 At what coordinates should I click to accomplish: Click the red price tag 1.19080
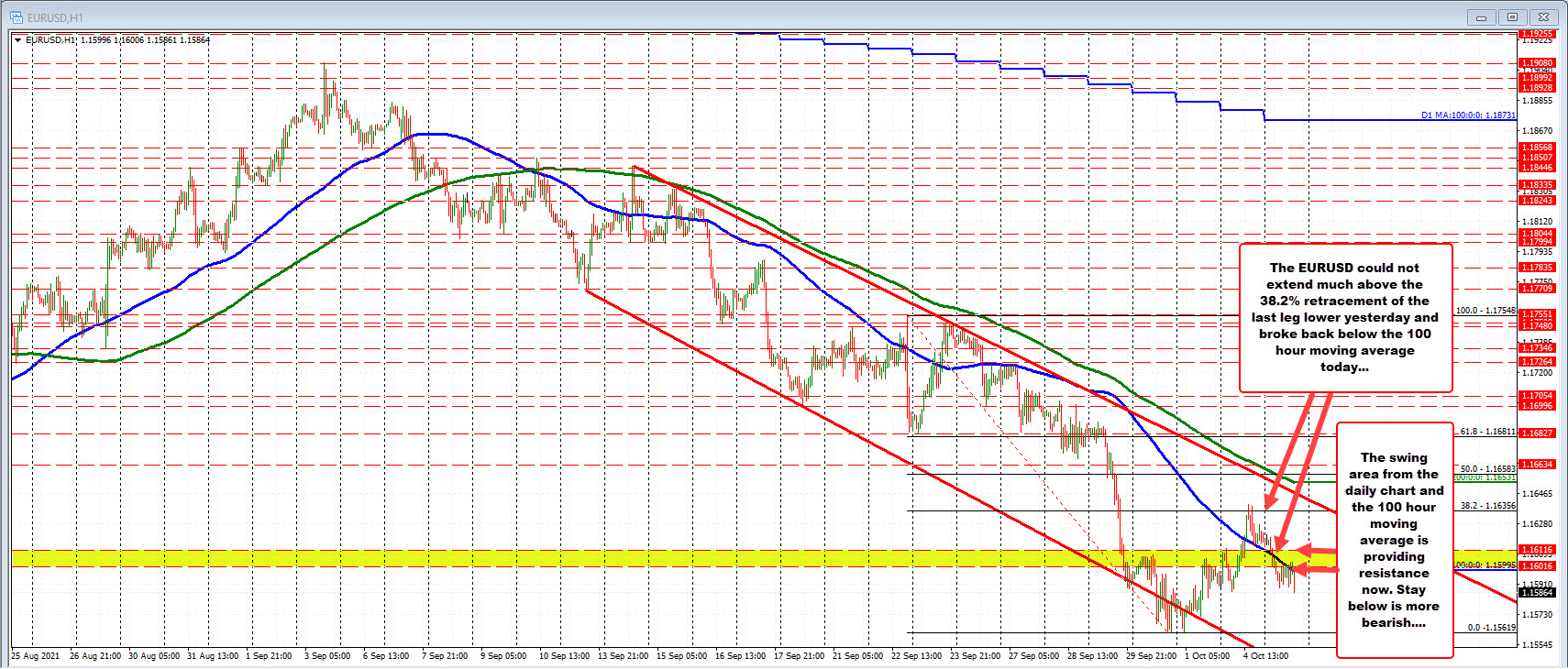[1538, 63]
